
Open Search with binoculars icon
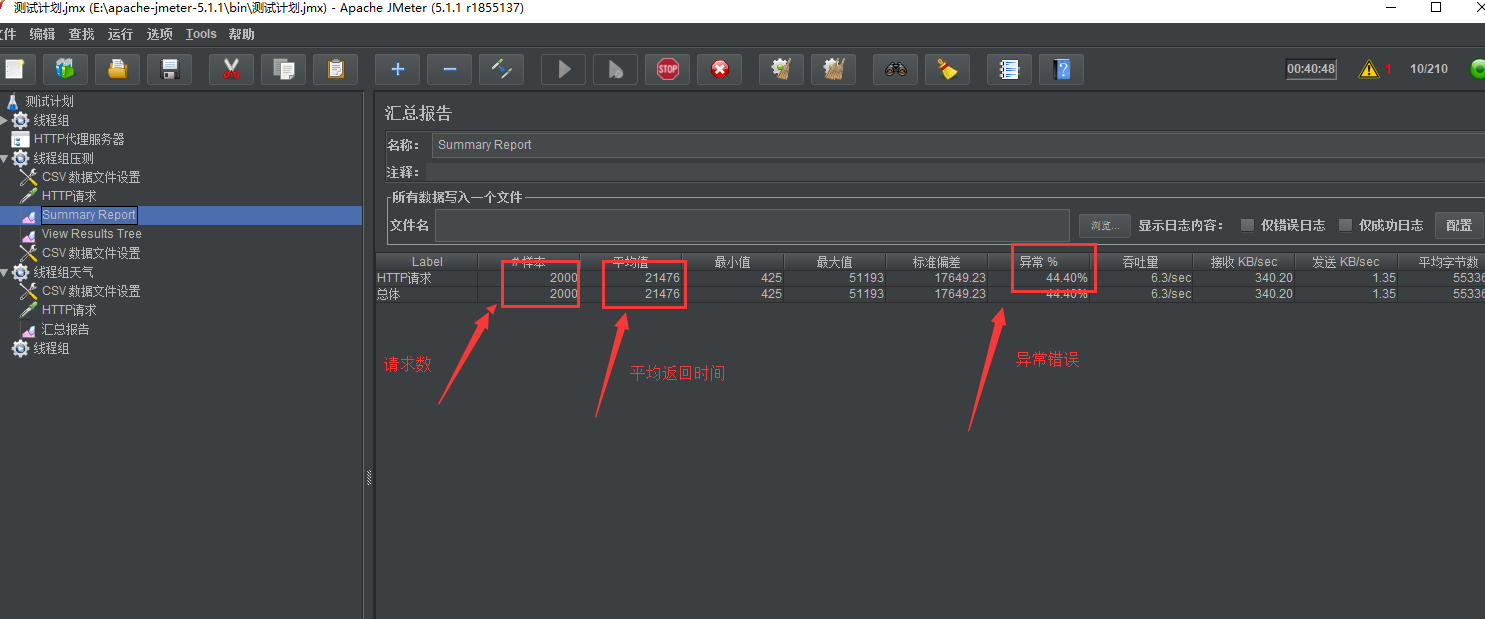click(x=895, y=69)
